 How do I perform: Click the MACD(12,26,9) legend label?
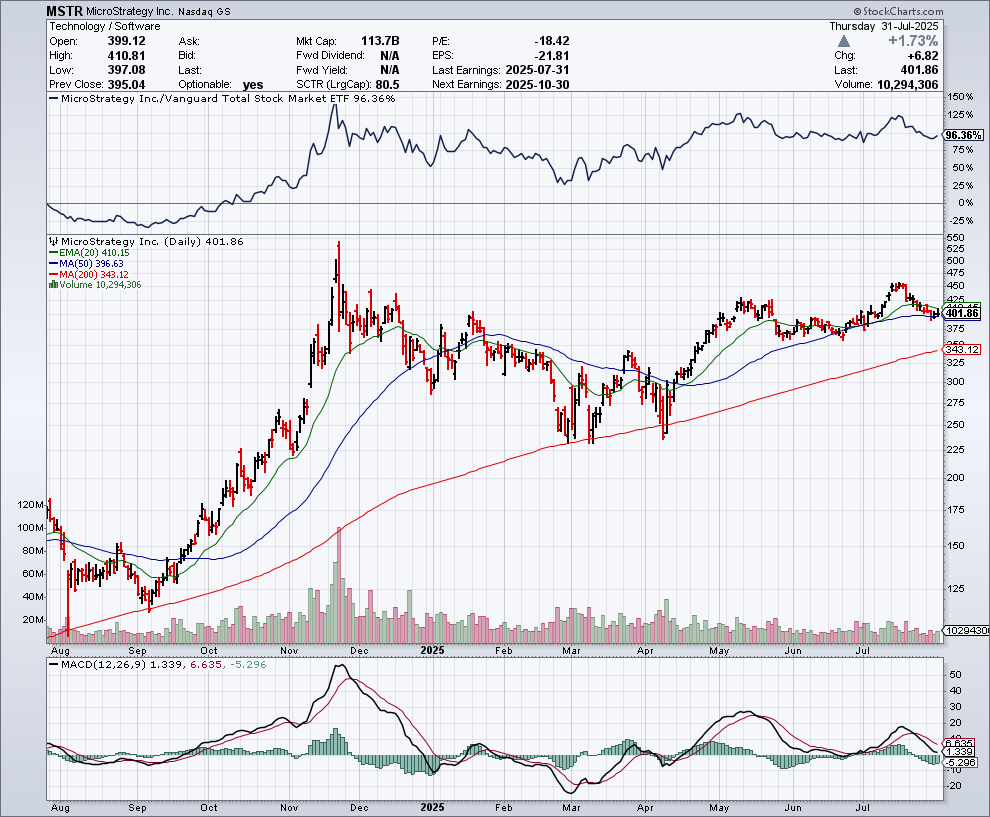[103, 664]
